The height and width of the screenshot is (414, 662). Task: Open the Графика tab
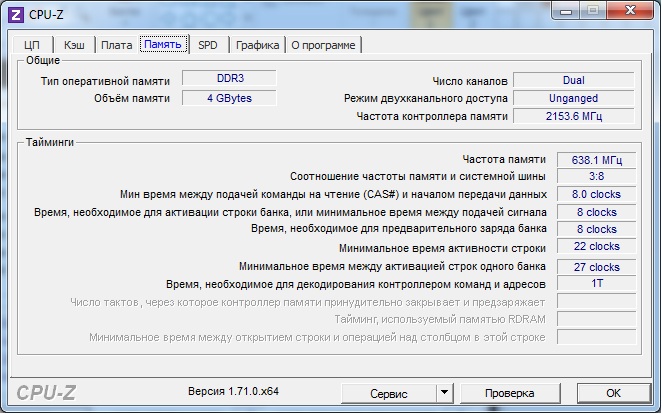click(257, 45)
